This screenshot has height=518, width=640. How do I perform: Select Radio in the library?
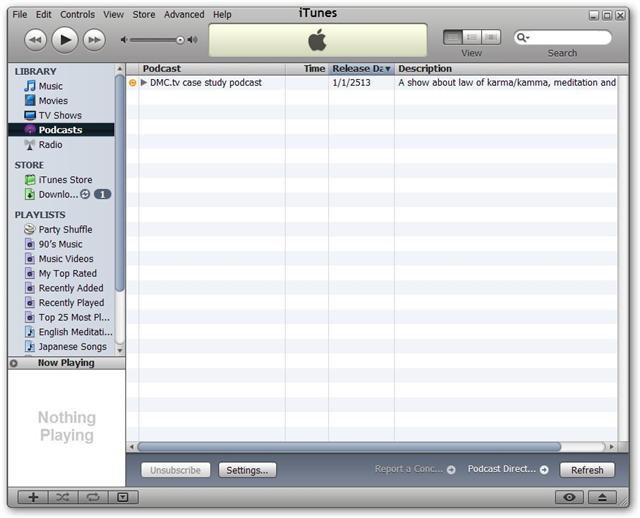coord(50,144)
